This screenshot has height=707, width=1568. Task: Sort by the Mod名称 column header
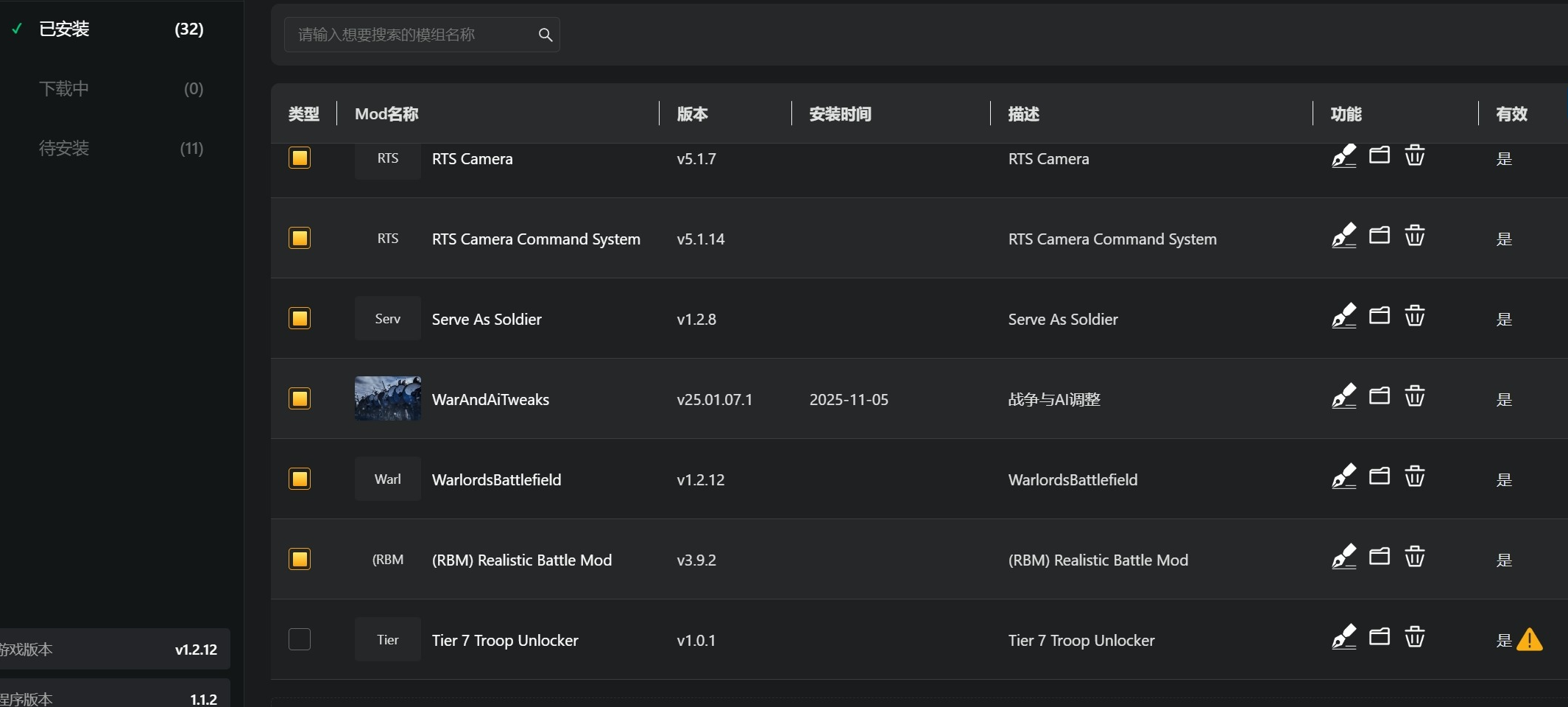click(x=386, y=114)
